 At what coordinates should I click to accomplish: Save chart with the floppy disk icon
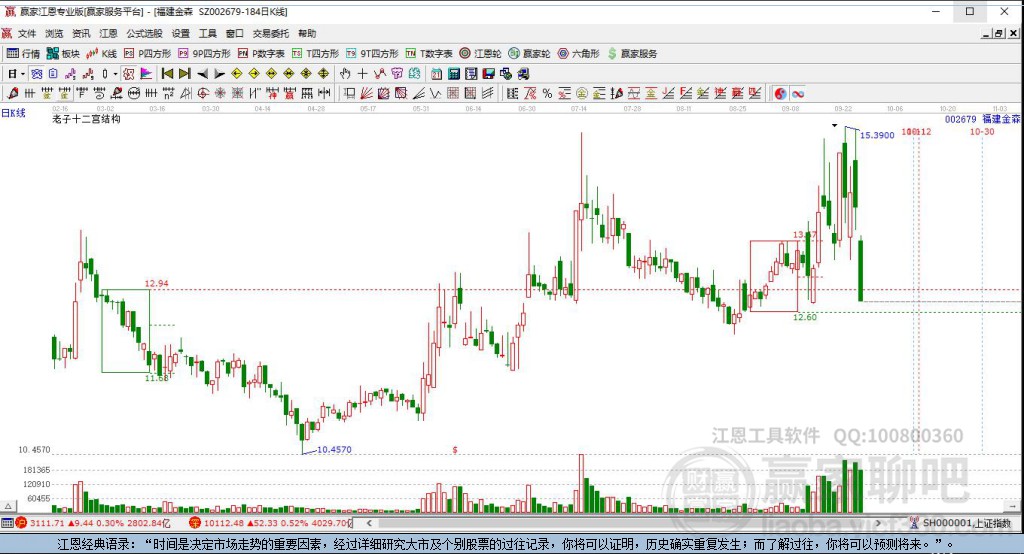[x=488, y=74]
